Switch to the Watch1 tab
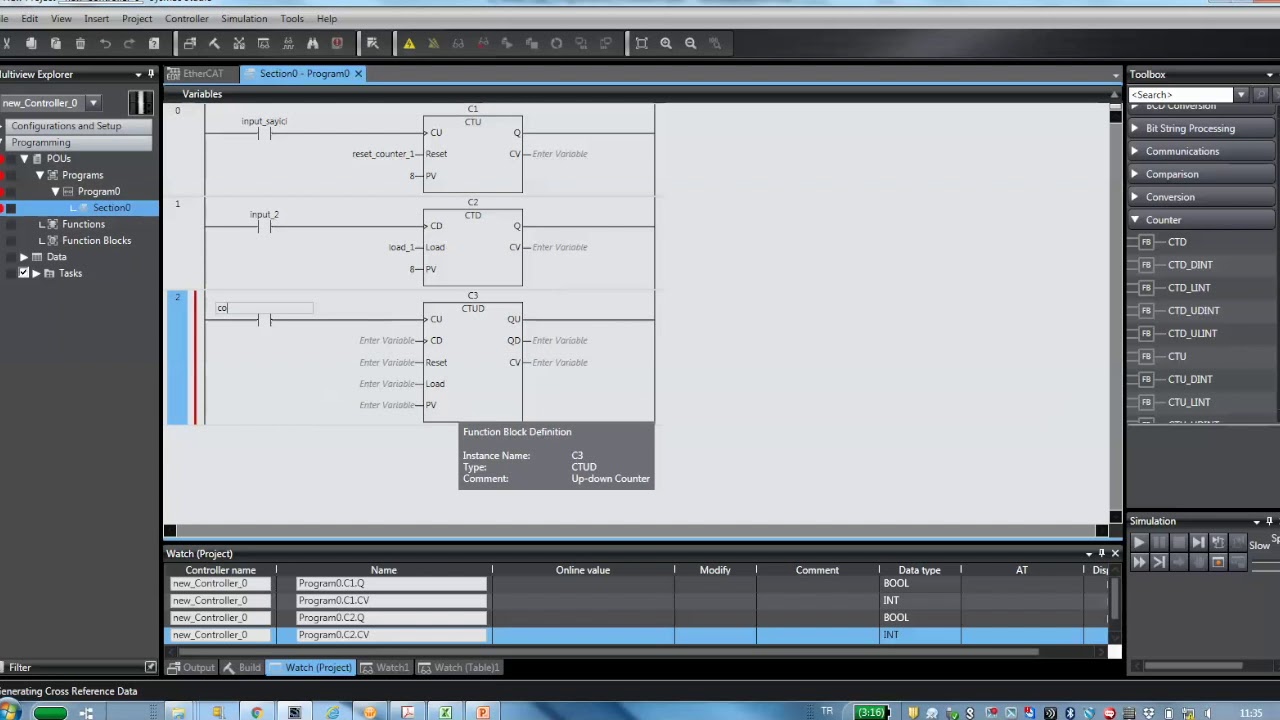Viewport: 1280px width, 720px height. click(385, 667)
